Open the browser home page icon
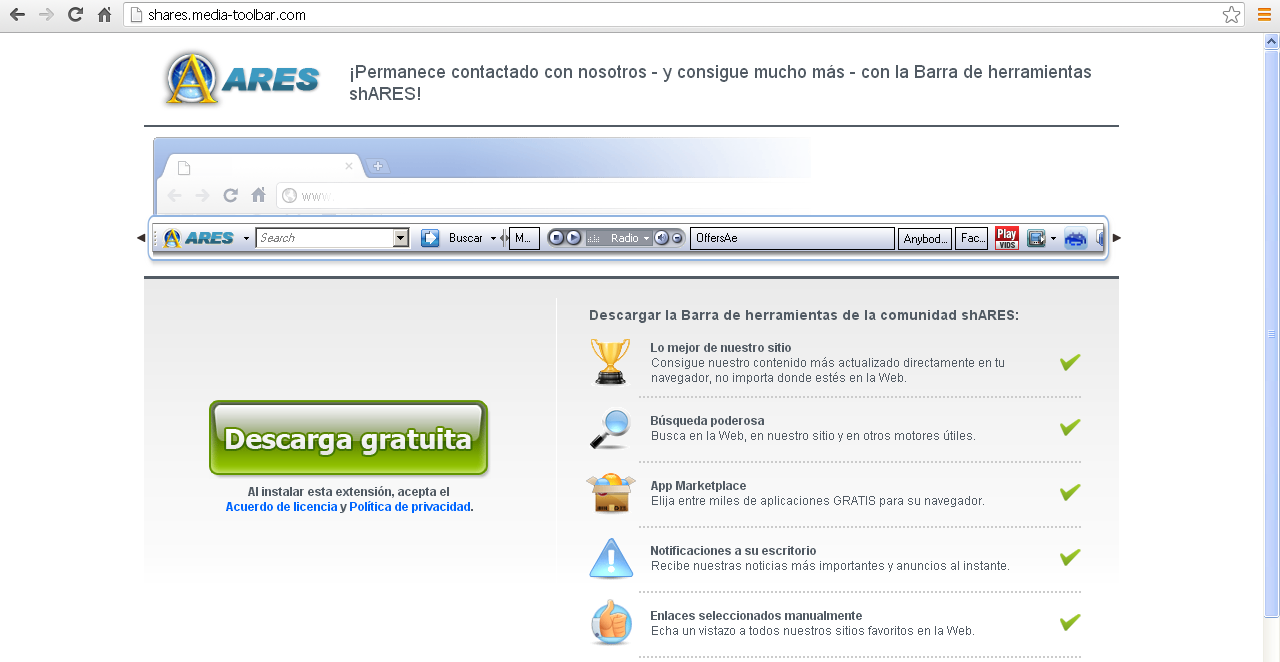Viewport: 1280px width, 662px height. [104, 15]
